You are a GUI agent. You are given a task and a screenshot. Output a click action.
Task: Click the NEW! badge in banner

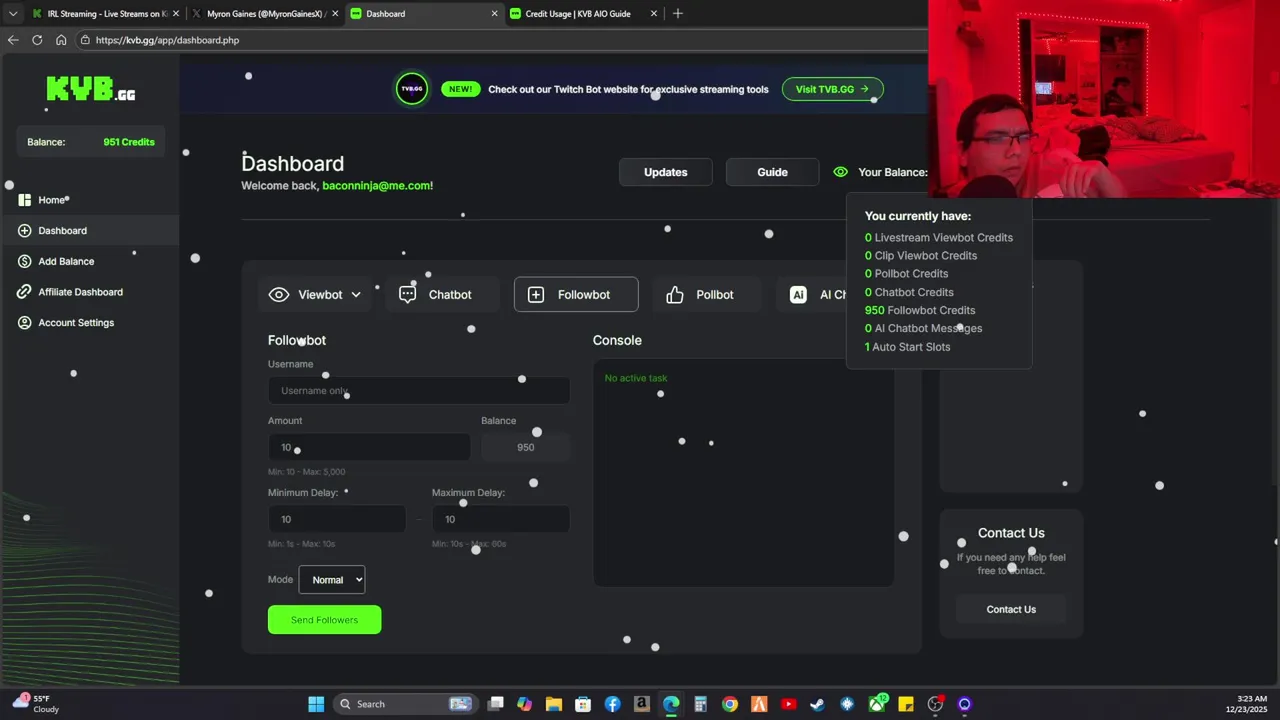460,89
